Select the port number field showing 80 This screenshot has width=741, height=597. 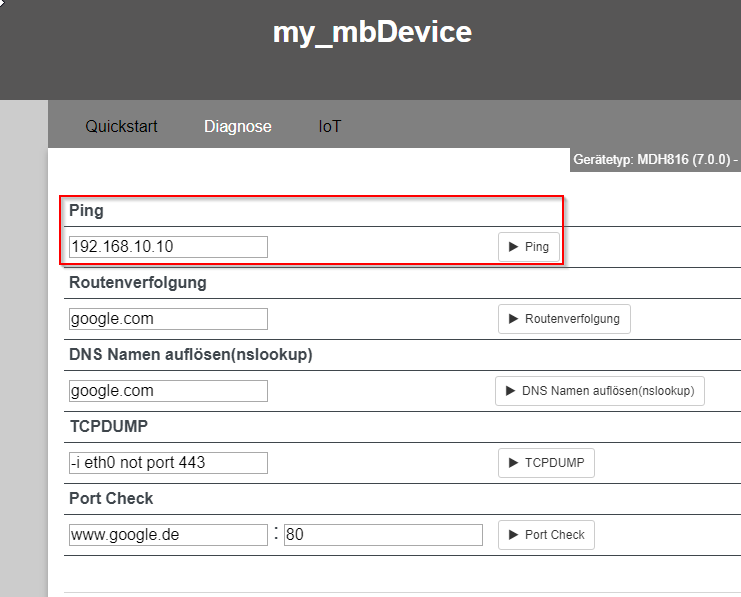(383, 535)
